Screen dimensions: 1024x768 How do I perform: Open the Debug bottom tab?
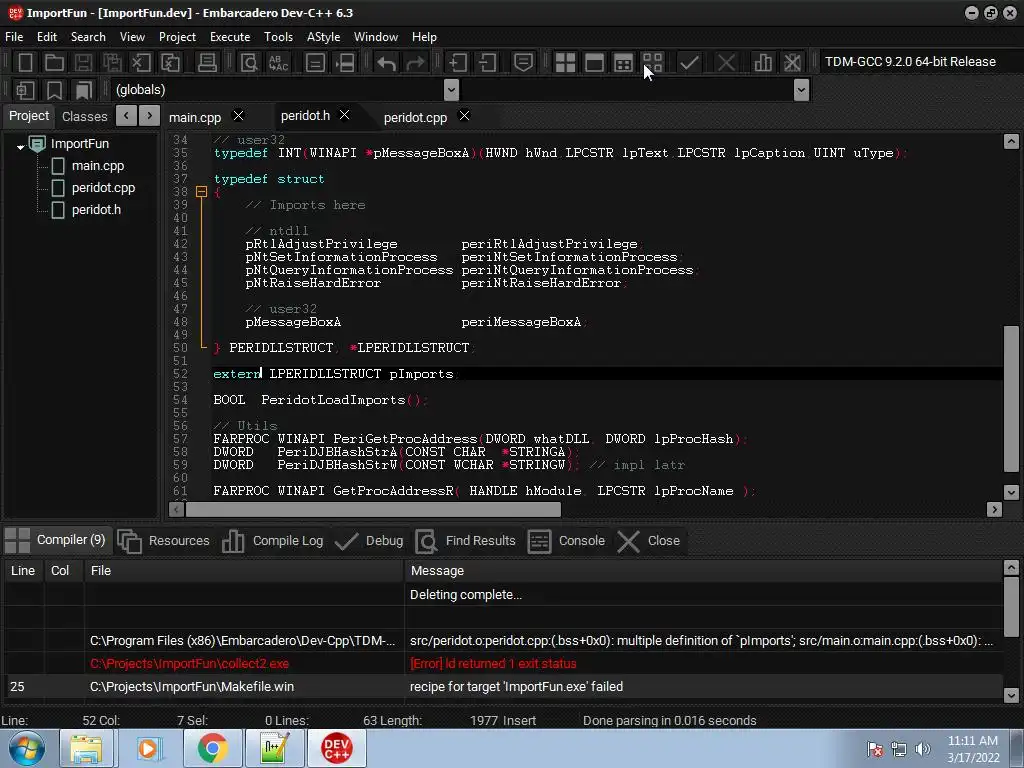pyautogui.click(x=368, y=541)
